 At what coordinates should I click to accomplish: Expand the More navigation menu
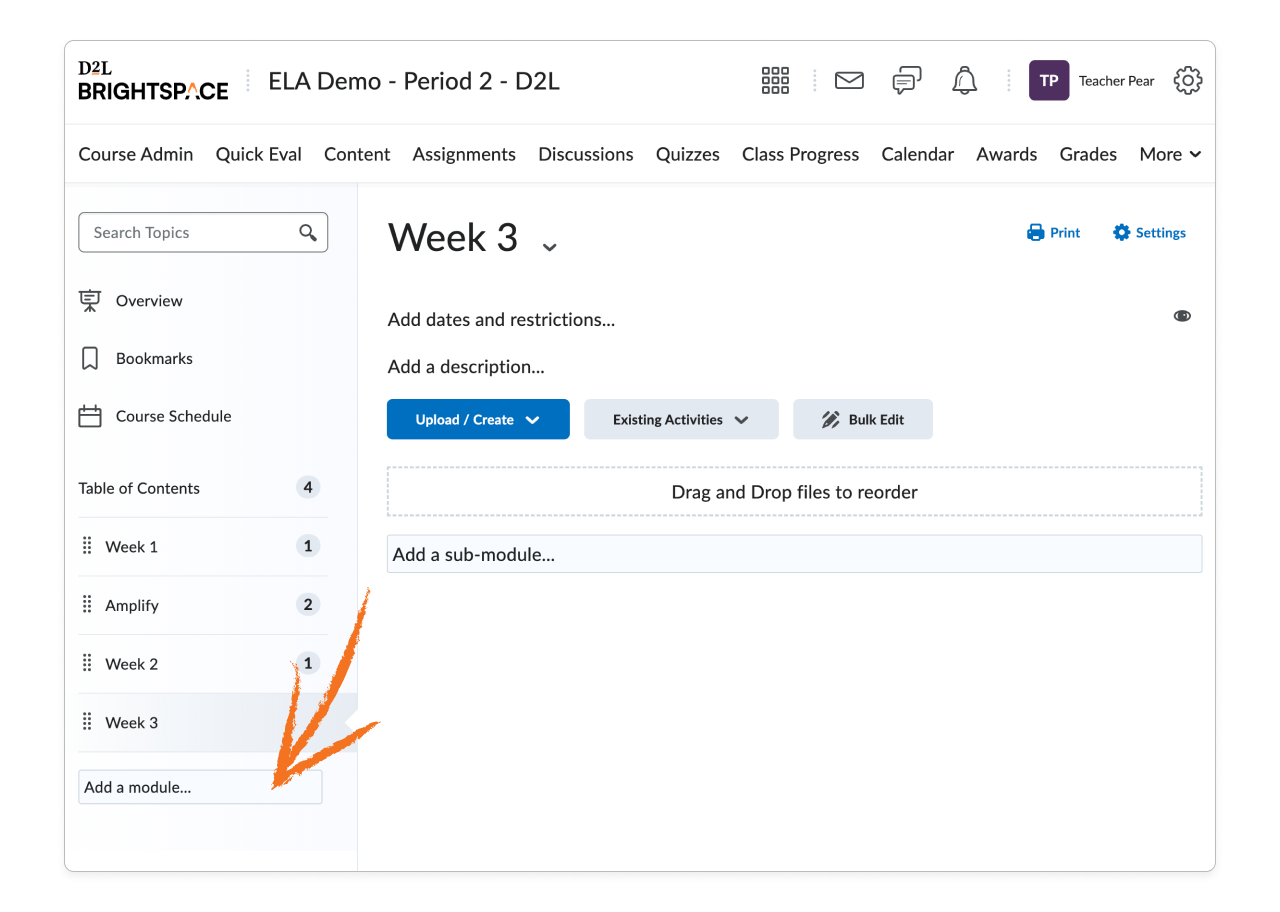click(x=1170, y=154)
